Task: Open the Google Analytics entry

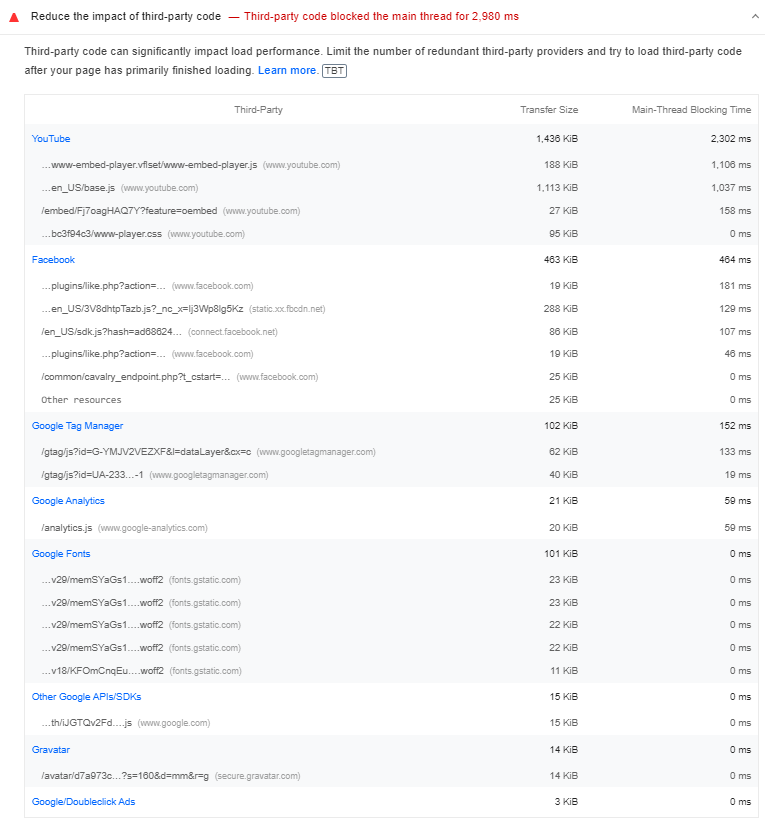Action: pyautogui.click(x=68, y=500)
